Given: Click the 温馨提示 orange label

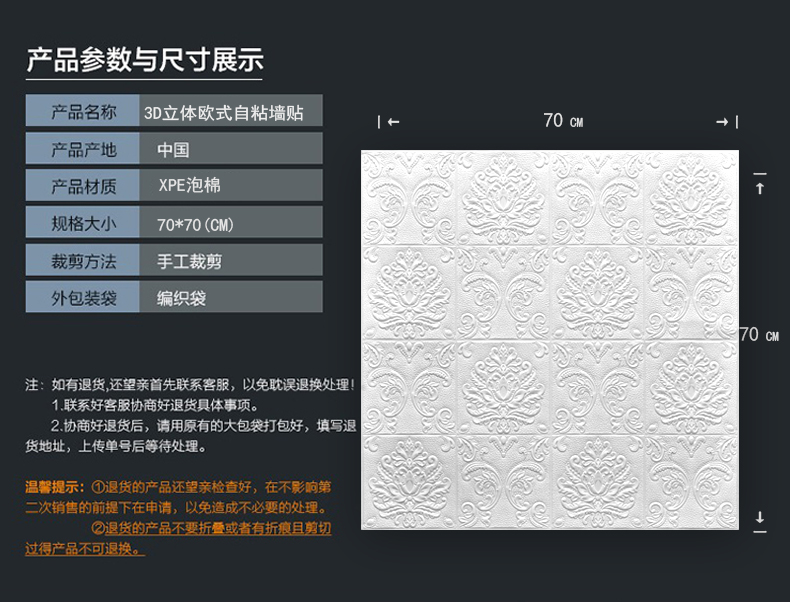Looking at the screenshot, I should (52, 487).
